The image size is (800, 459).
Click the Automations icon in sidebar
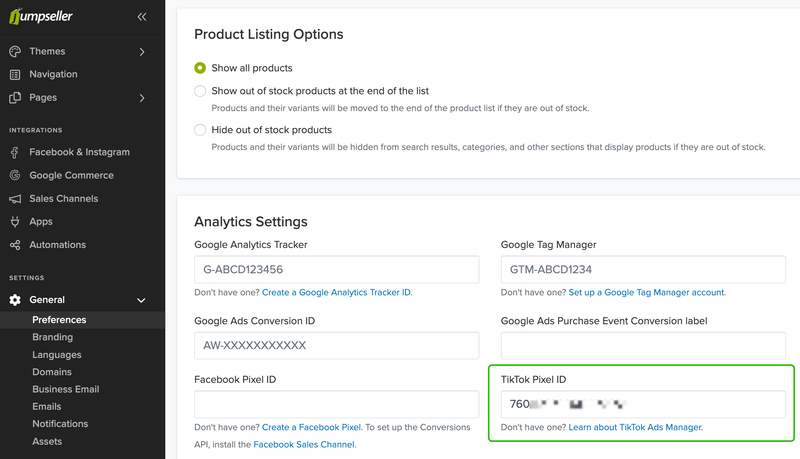(x=15, y=245)
